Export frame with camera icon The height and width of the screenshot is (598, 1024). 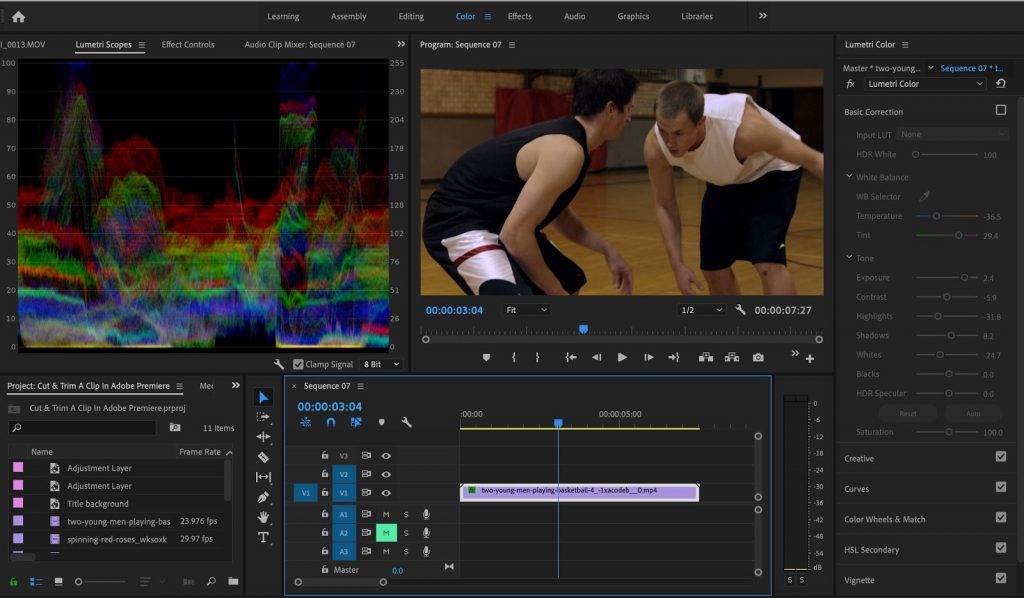click(x=758, y=357)
